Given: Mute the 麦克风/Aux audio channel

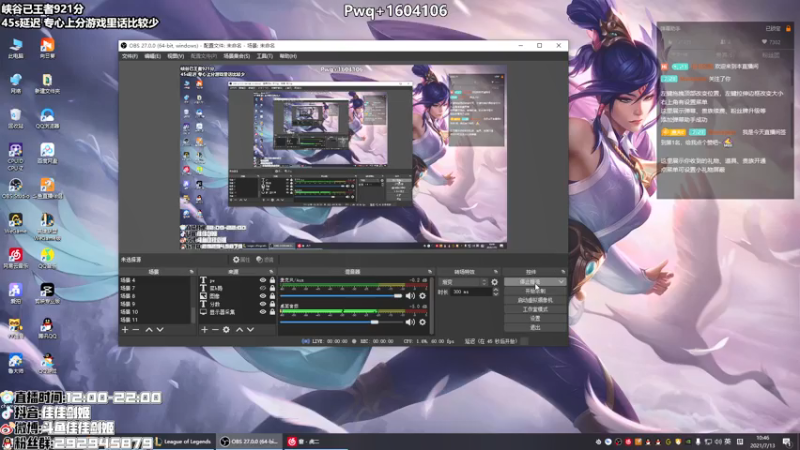Looking at the screenshot, I should coord(410,296).
